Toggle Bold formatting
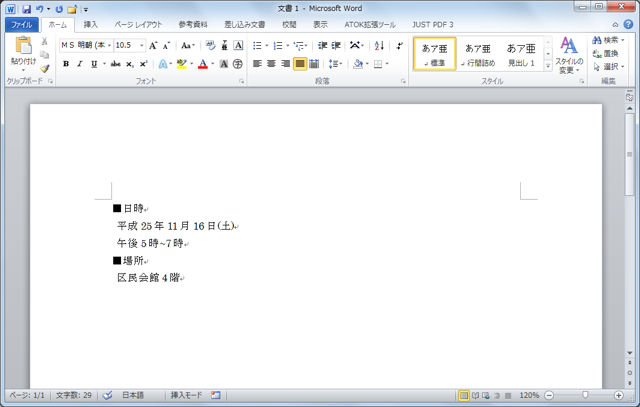The width and height of the screenshot is (640, 407). [x=66, y=64]
